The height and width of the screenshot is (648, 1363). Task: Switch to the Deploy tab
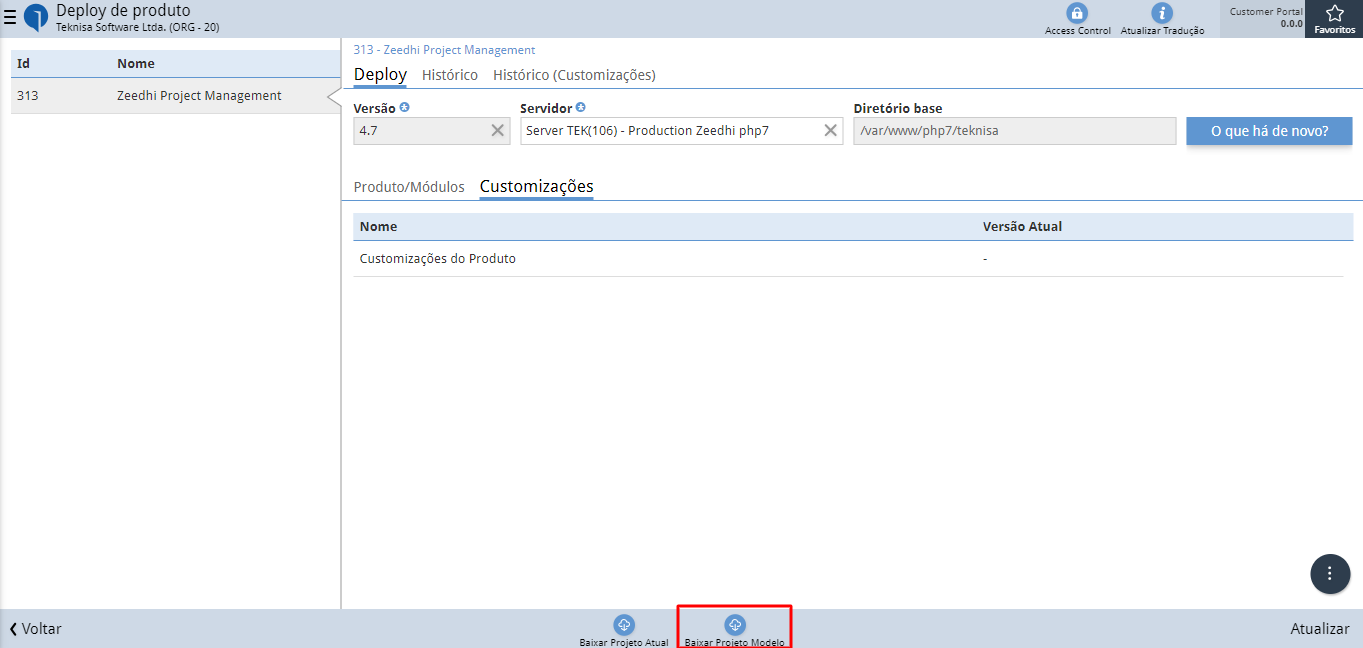tap(380, 75)
